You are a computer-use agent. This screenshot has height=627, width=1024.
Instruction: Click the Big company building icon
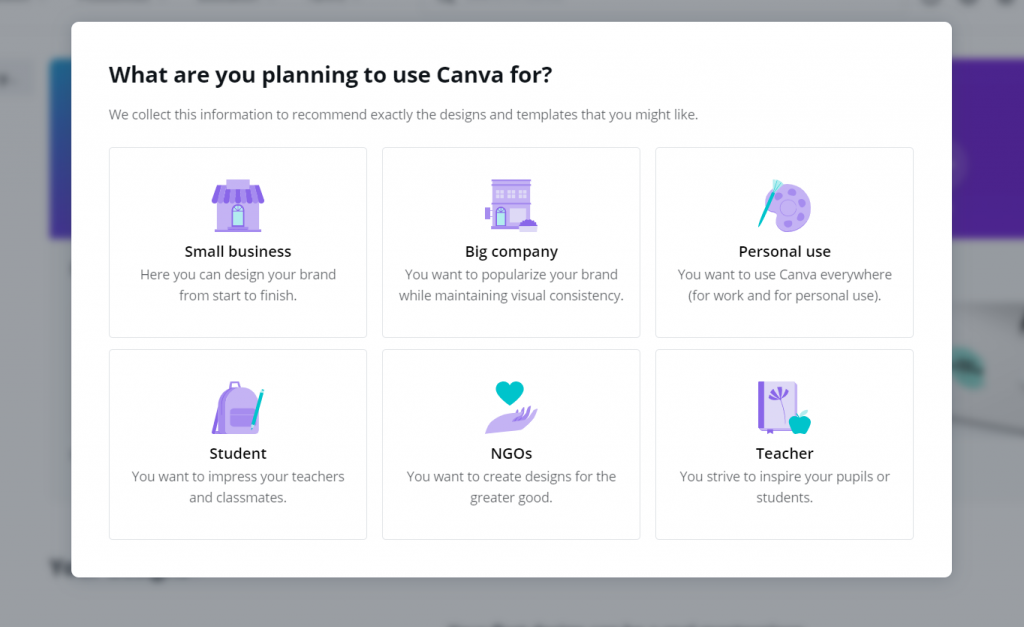511,206
